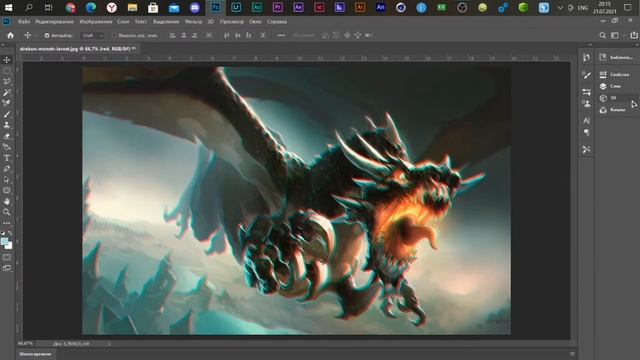The image size is (640, 360).
Task: Open the tool presets crossed-tools icon
Action: click(x=587, y=150)
